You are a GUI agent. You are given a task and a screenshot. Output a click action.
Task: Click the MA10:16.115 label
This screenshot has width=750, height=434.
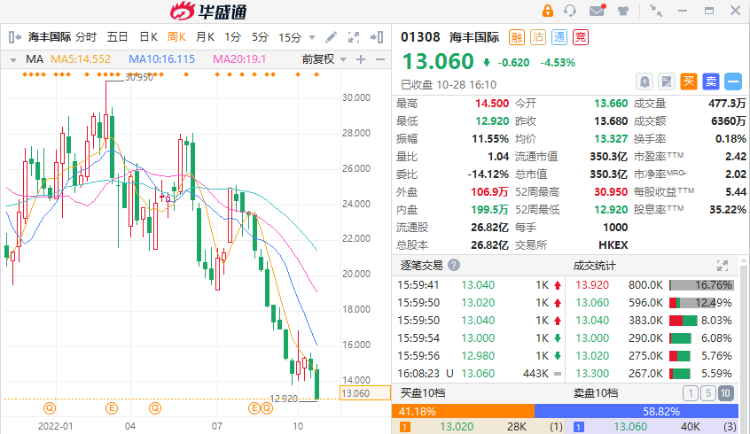pyautogui.click(x=162, y=59)
